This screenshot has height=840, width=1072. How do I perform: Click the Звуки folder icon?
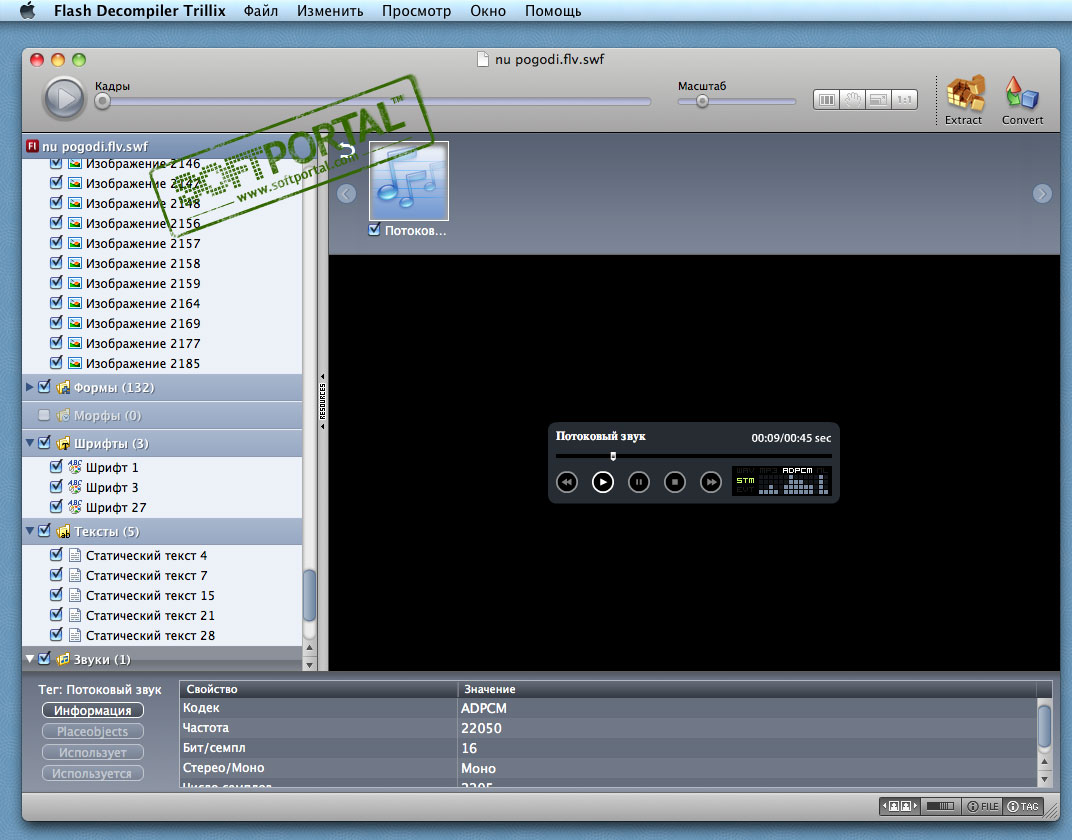point(63,660)
